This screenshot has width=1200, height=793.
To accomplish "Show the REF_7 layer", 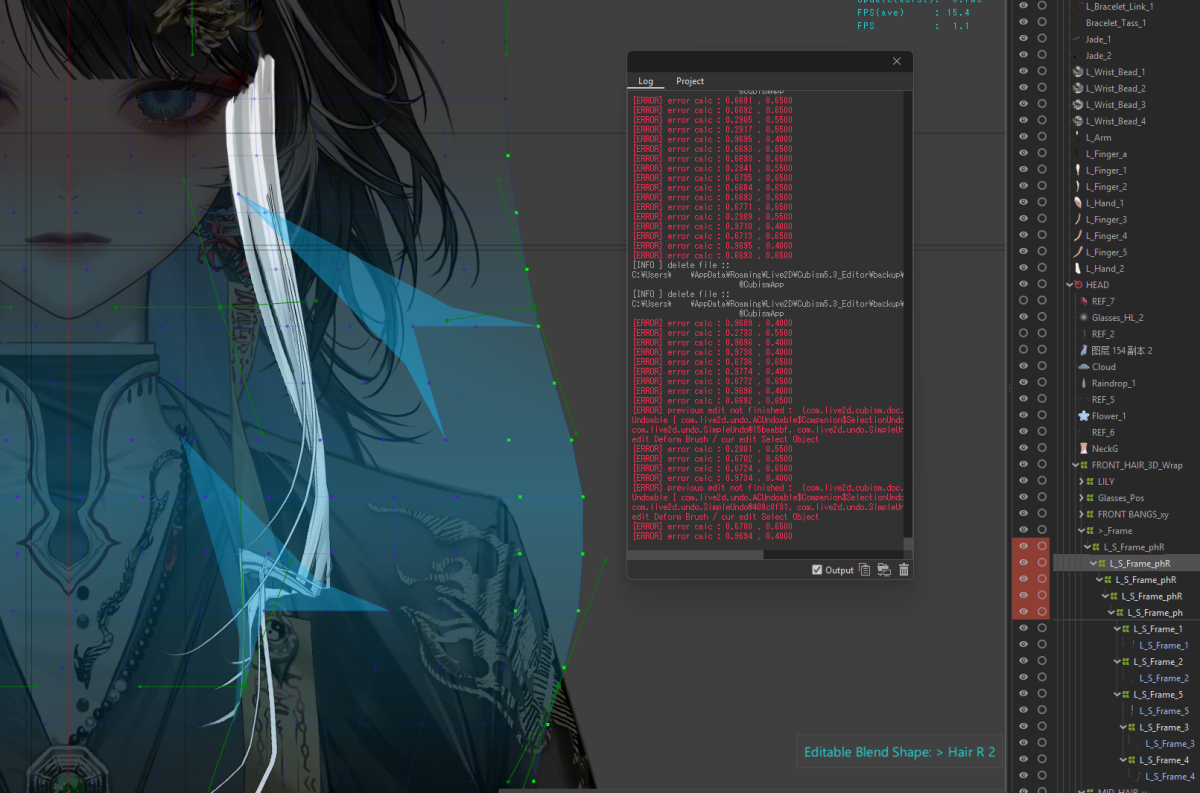I will 1023,301.
